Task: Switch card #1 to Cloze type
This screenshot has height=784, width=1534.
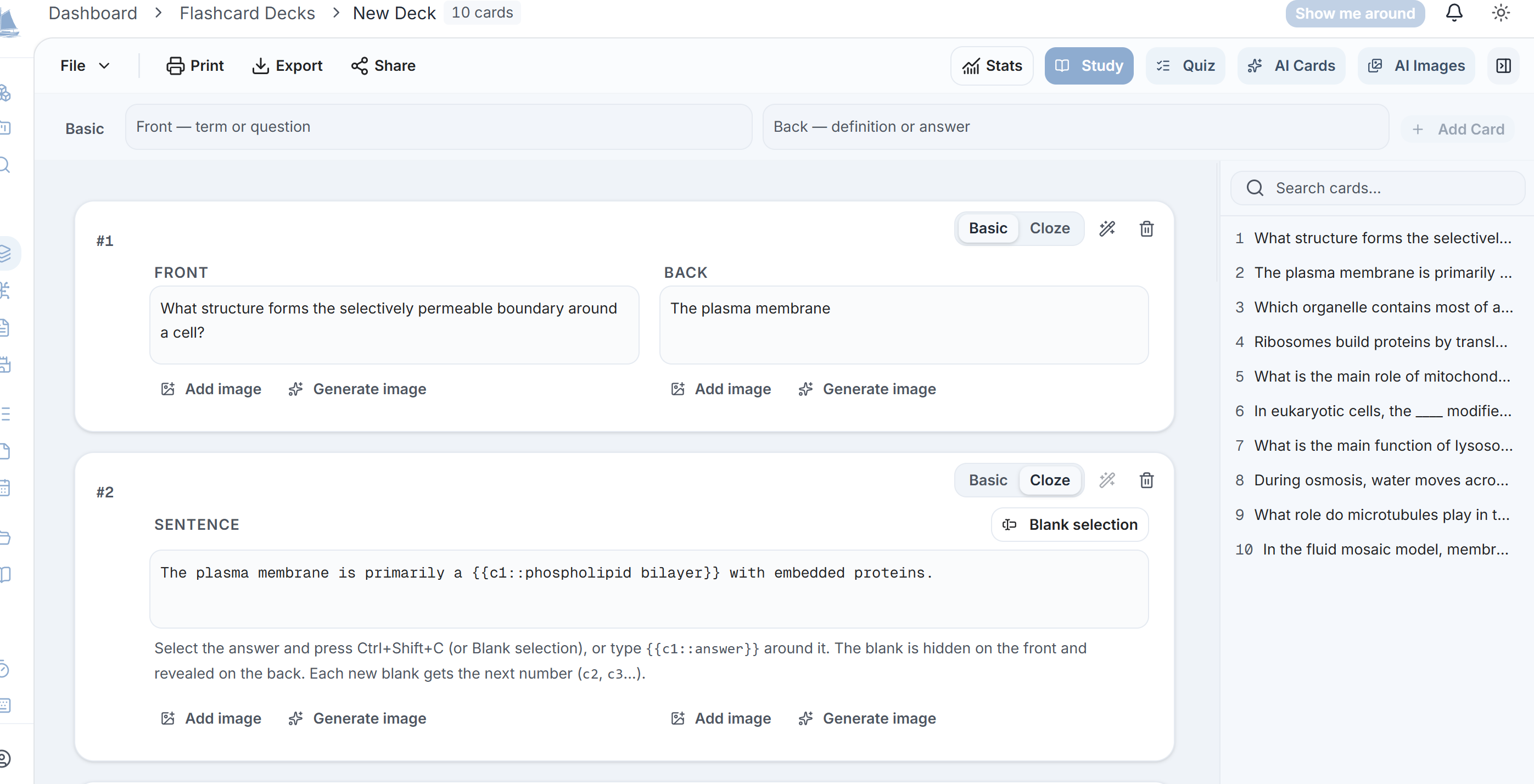Action: [x=1049, y=228]
